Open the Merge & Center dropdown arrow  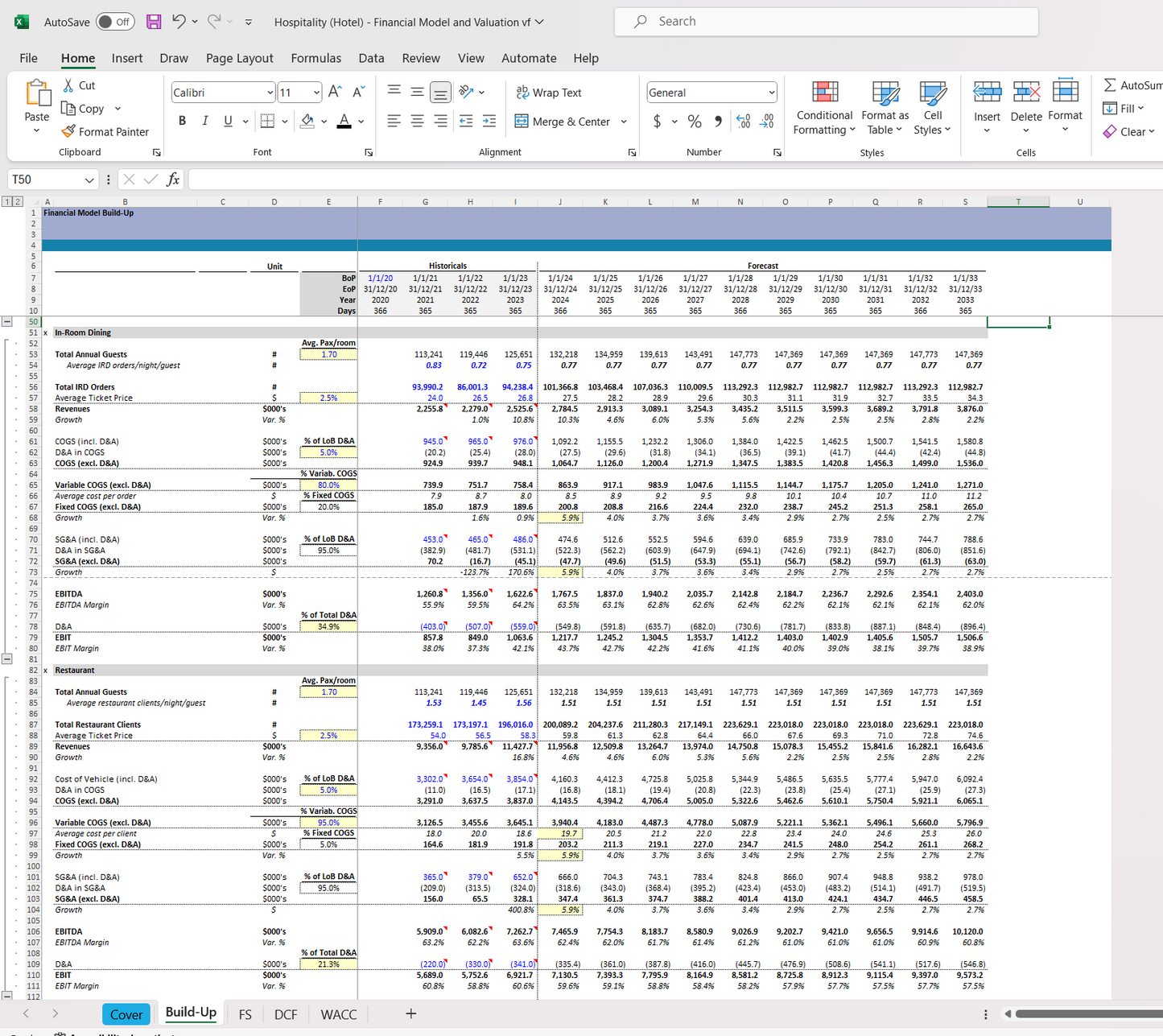coord(624,122)
